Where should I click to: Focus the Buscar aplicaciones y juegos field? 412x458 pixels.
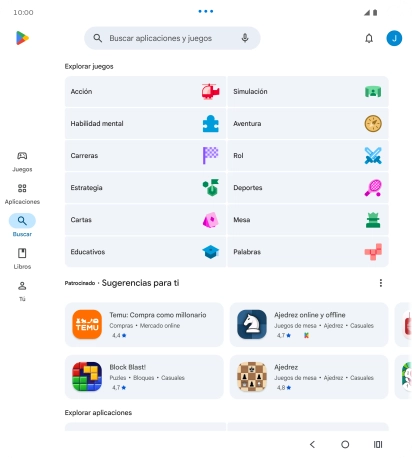(x=172, y=38)
